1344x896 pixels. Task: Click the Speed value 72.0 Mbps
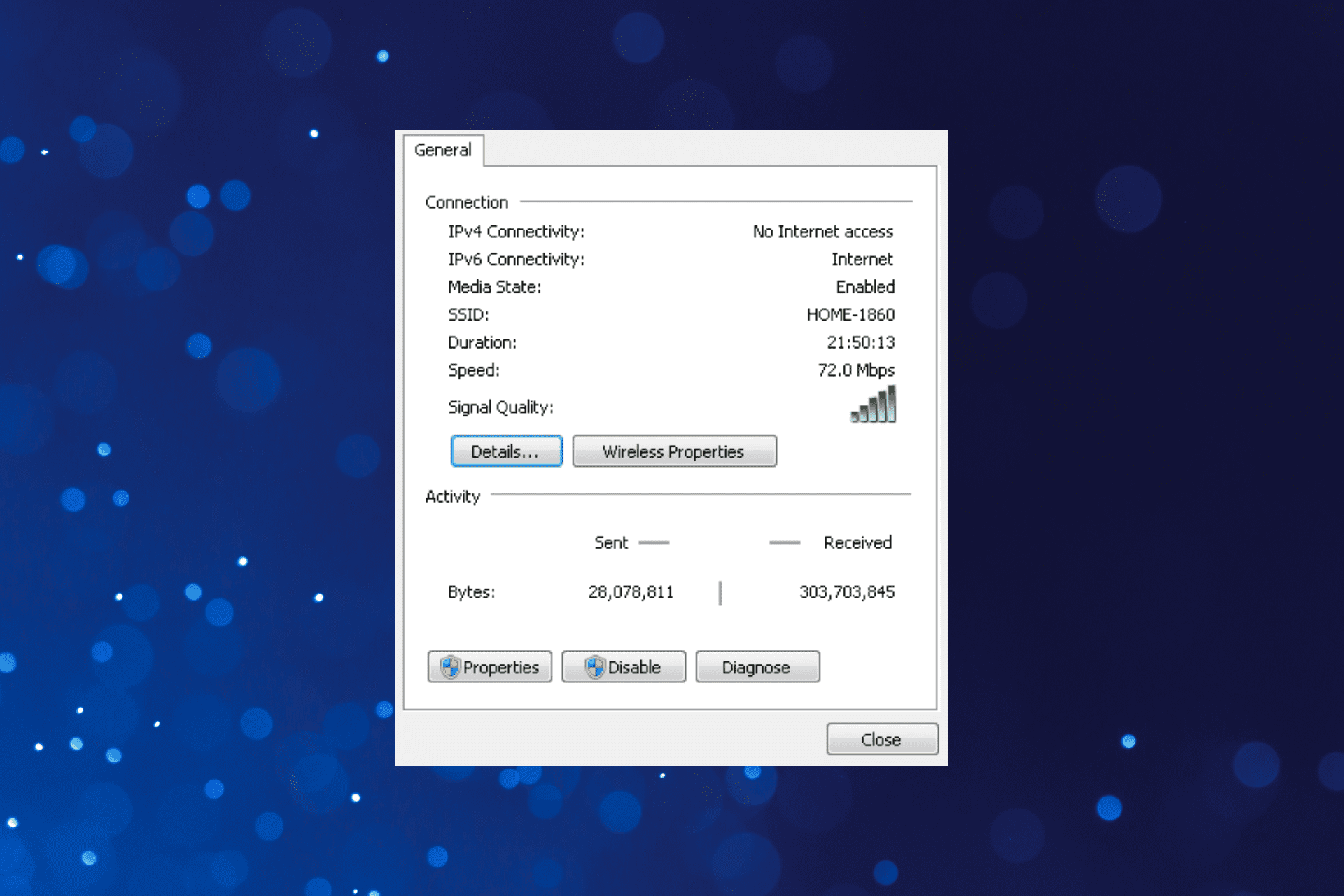coord(856,370)
